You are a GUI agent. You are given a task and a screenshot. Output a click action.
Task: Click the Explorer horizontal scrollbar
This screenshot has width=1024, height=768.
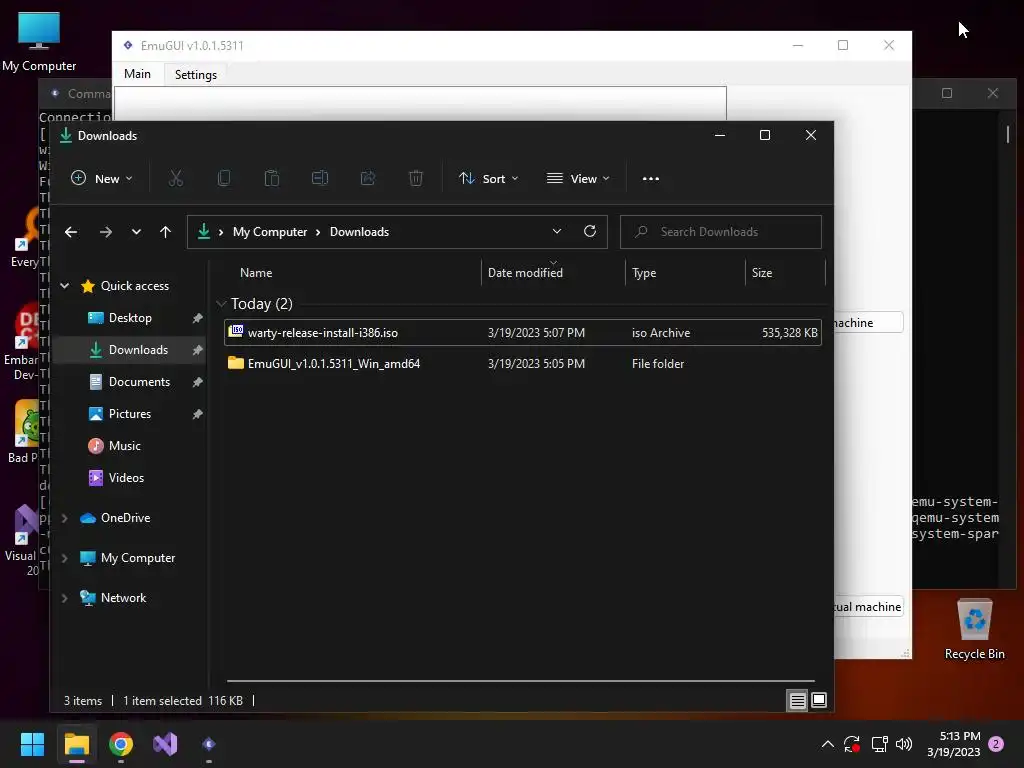pos(520,680)
